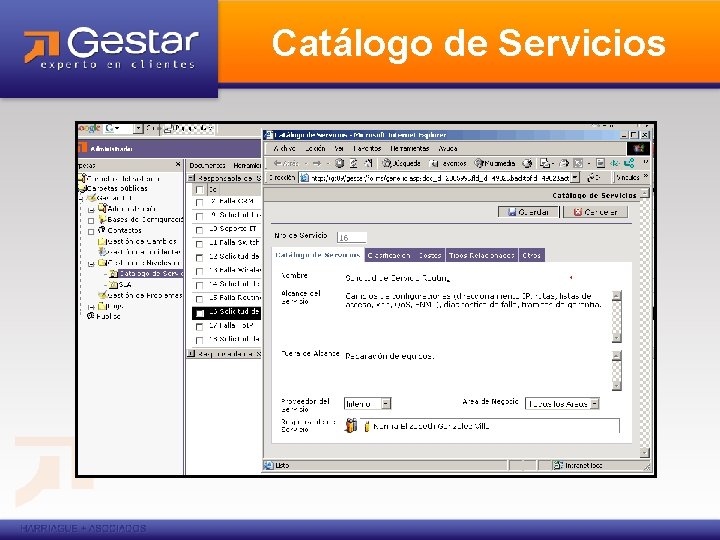
Task: Click the Bases de Conocimiento tree icon
Action: (x=102, y=219)
